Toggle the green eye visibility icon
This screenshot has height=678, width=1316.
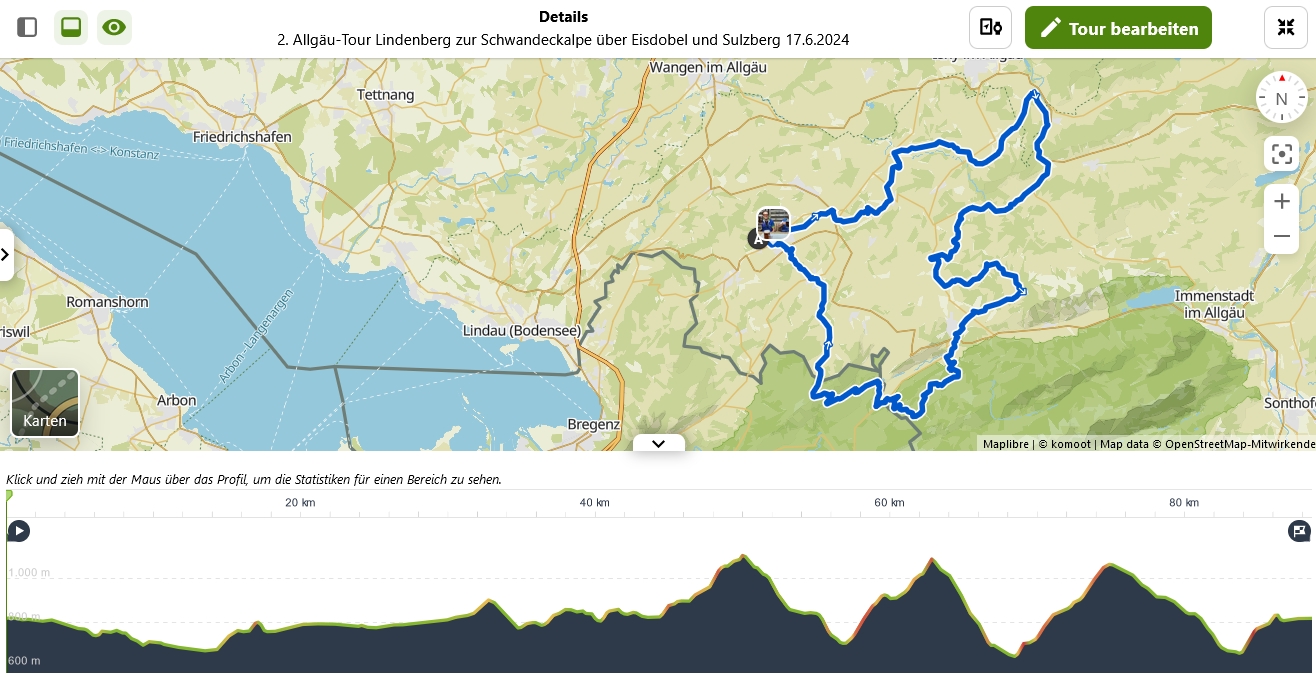click(x=114, y=27)
